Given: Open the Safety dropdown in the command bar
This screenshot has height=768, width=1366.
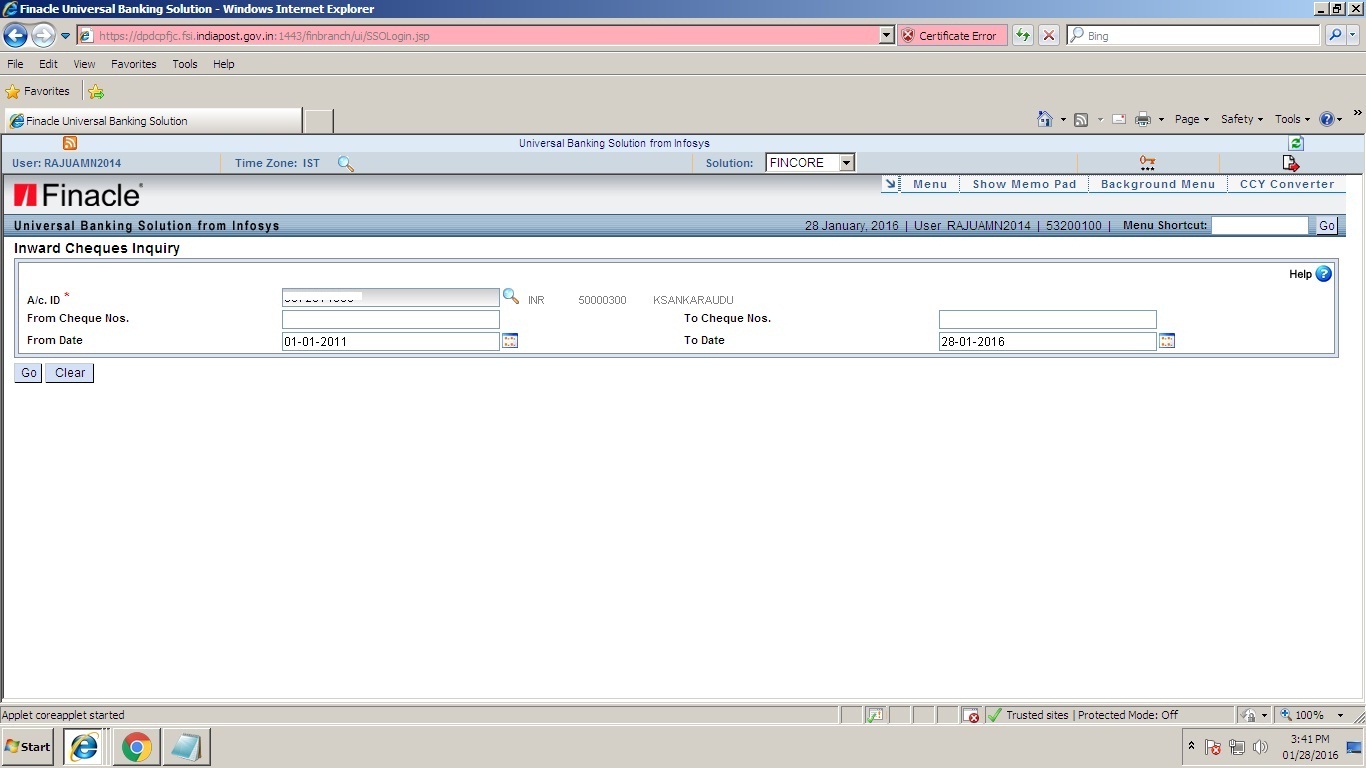Looking at the screenshot, I should tap(1240, 118).
